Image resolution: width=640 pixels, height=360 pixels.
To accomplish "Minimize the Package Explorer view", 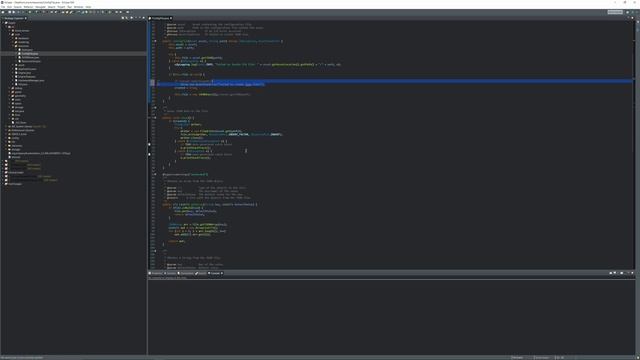I will [140, 18].
